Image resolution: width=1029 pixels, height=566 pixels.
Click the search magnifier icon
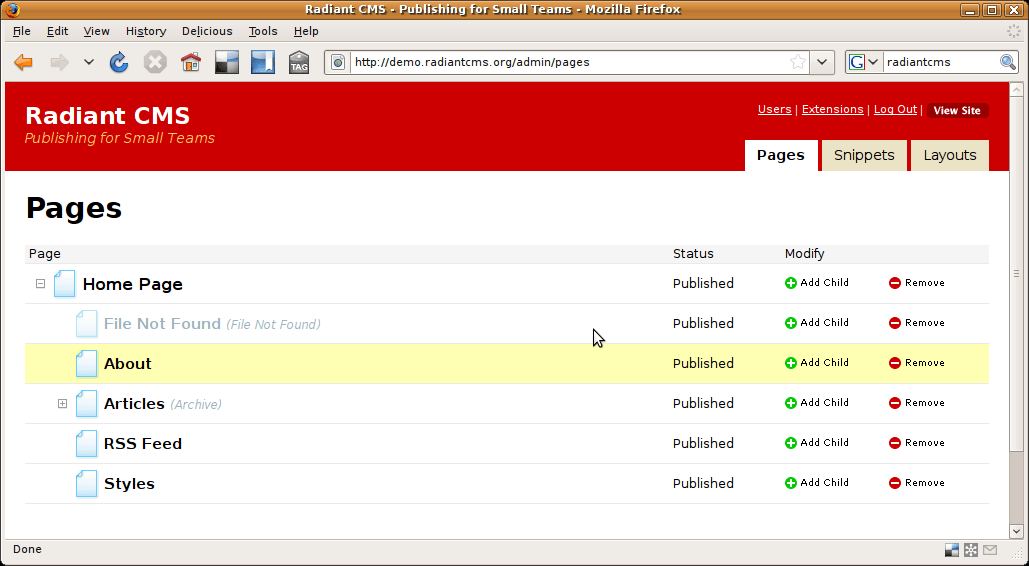click(1007, 62)
